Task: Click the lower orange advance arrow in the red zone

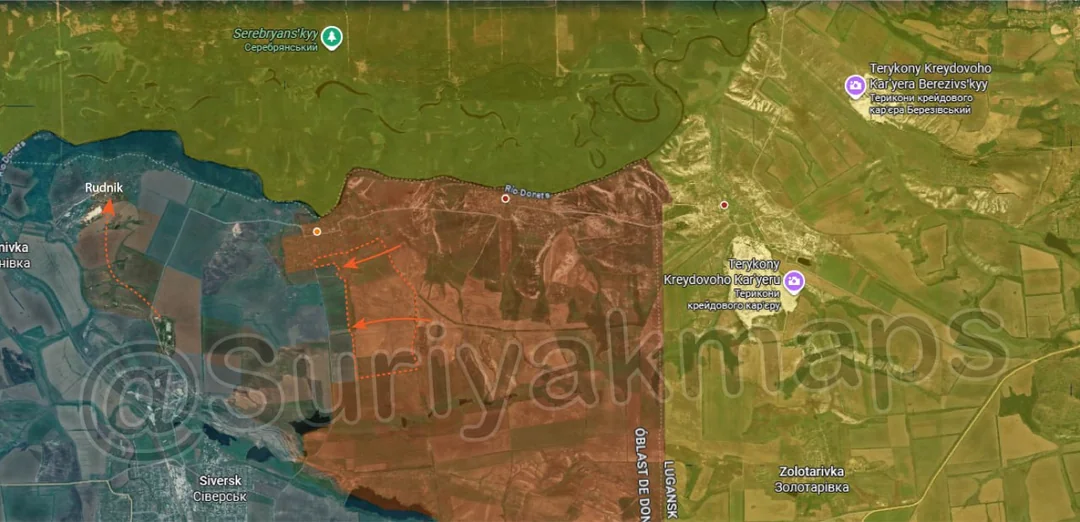Action: coord(392,322)
